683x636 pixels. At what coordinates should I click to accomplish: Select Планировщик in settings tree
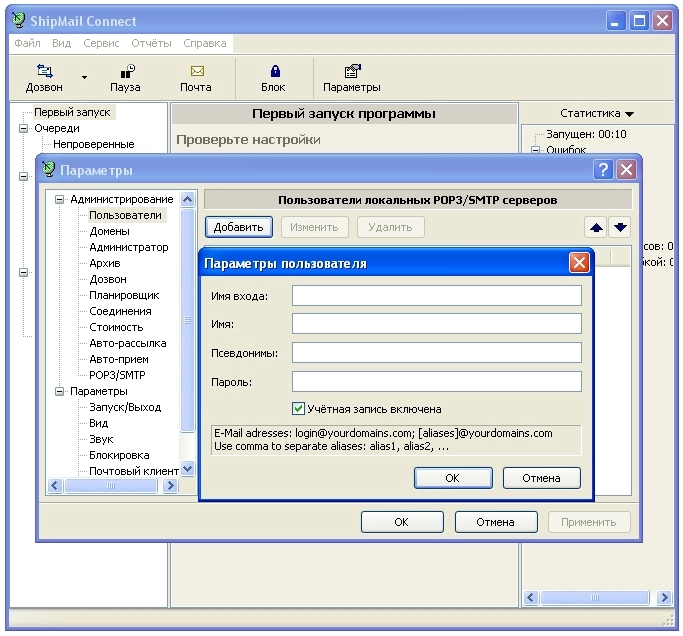pos(124,295)
